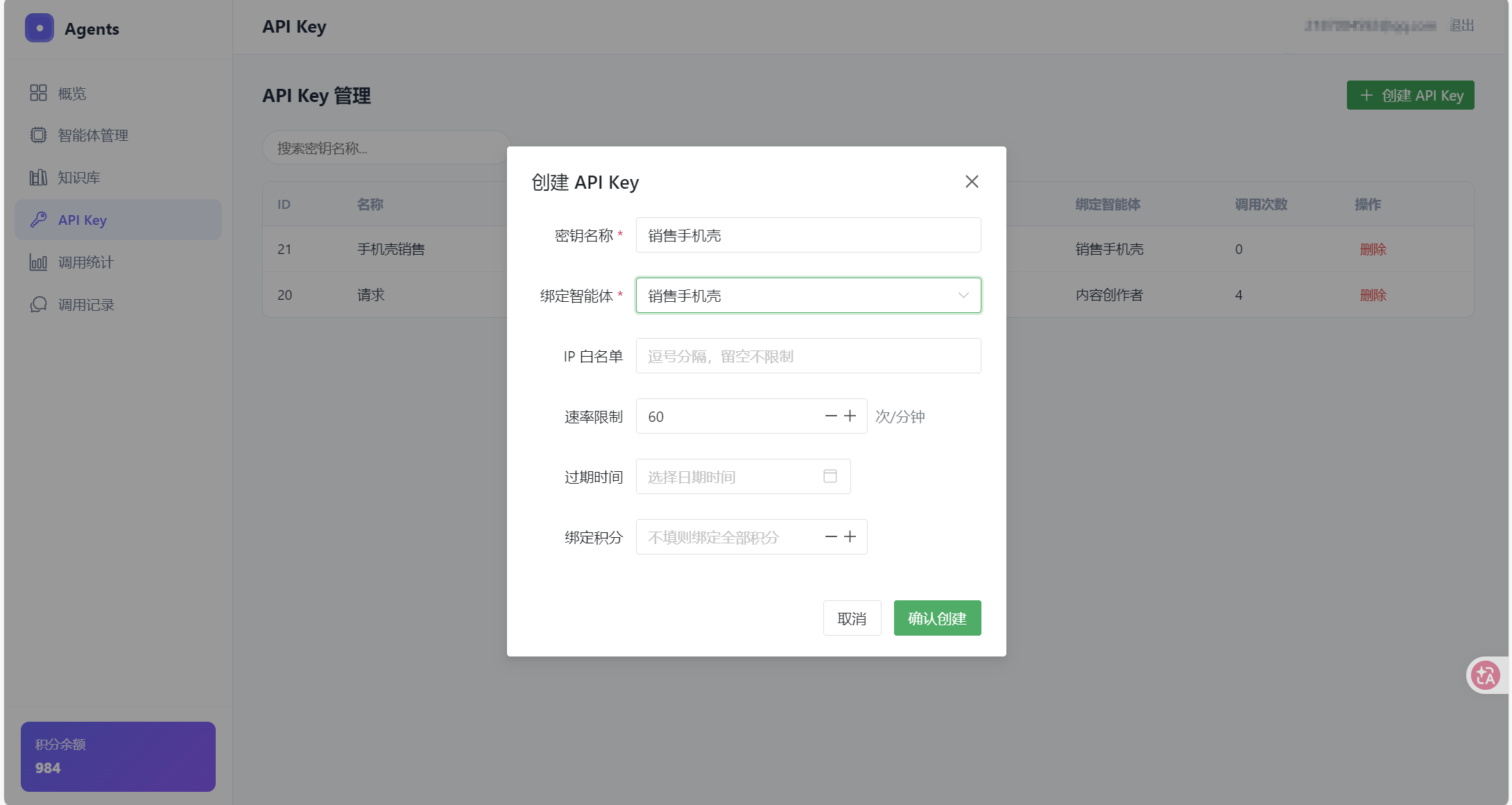Image resolution: width=1512 pixels, height=805 pixels.
Task: Click the calendar icon in 过期时间
Action: 830,476
